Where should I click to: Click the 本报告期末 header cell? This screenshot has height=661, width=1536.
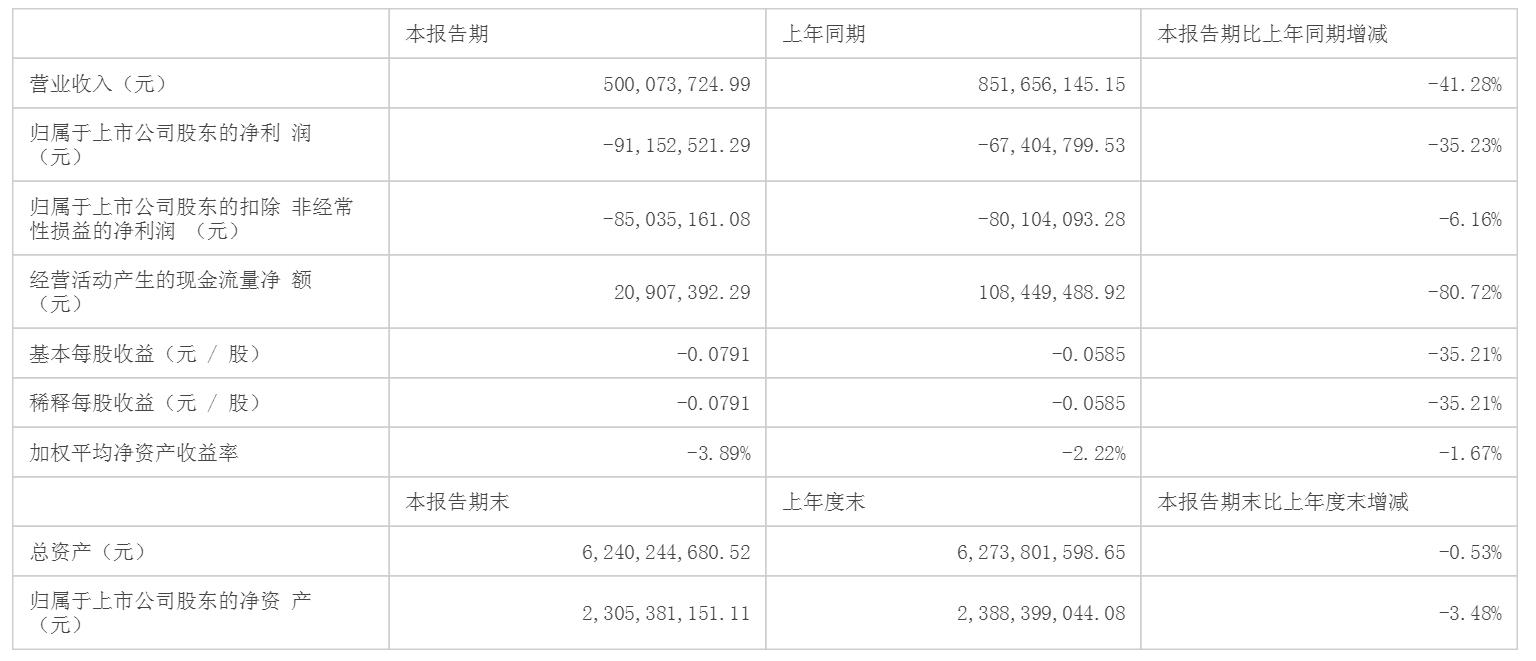457,502
